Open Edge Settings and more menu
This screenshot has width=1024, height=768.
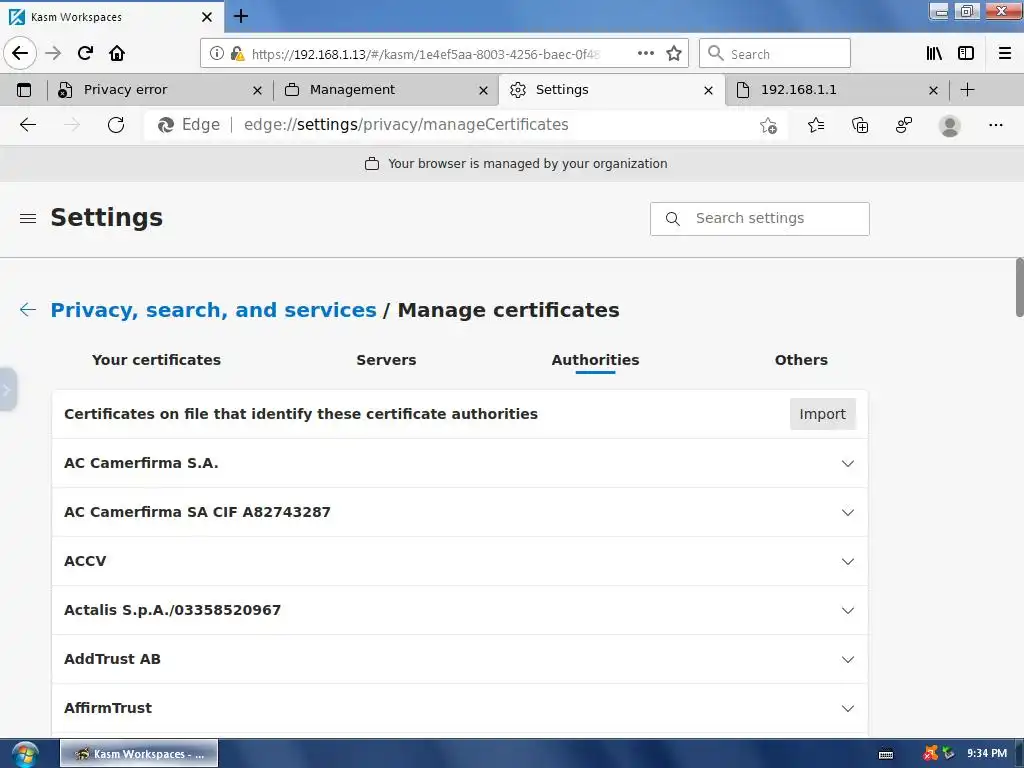click(995, 125)
